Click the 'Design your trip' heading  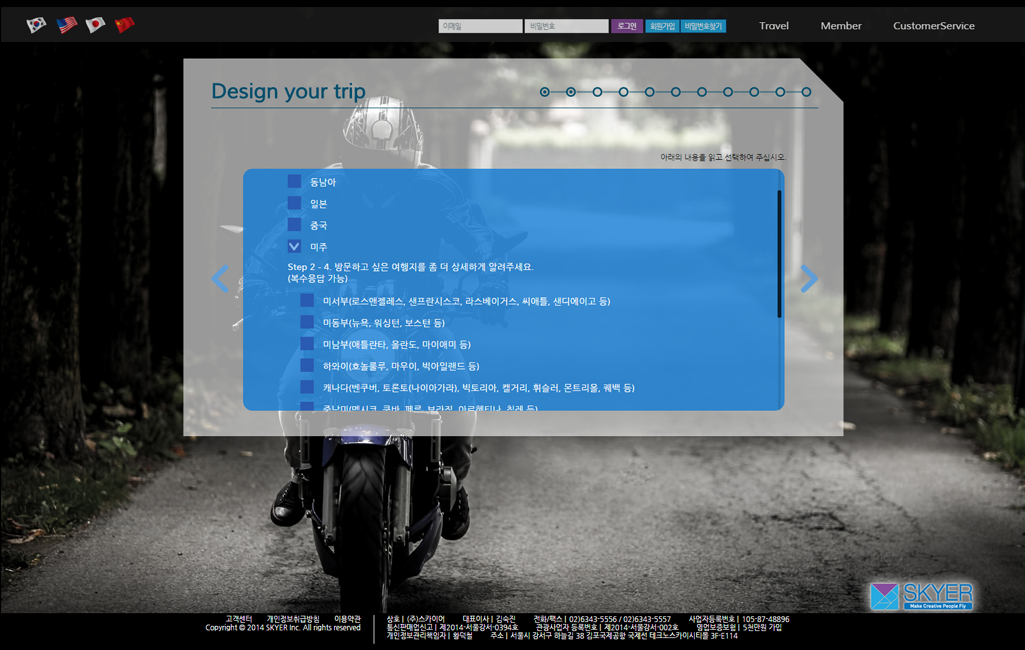tap(288, 92)
